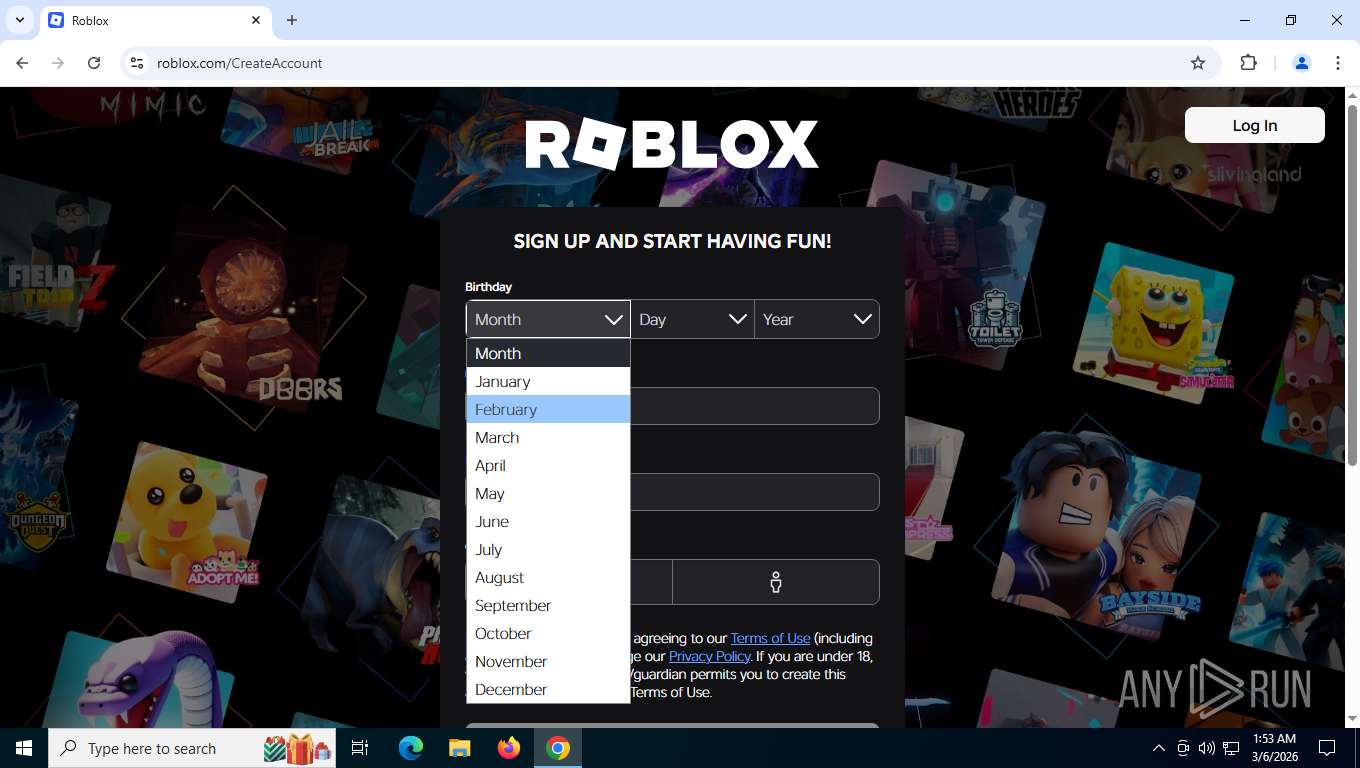This screenshot has height=768, width=1360.
Task: Open File Explorer from the taskbar
Action: click(x=459, y=748)
